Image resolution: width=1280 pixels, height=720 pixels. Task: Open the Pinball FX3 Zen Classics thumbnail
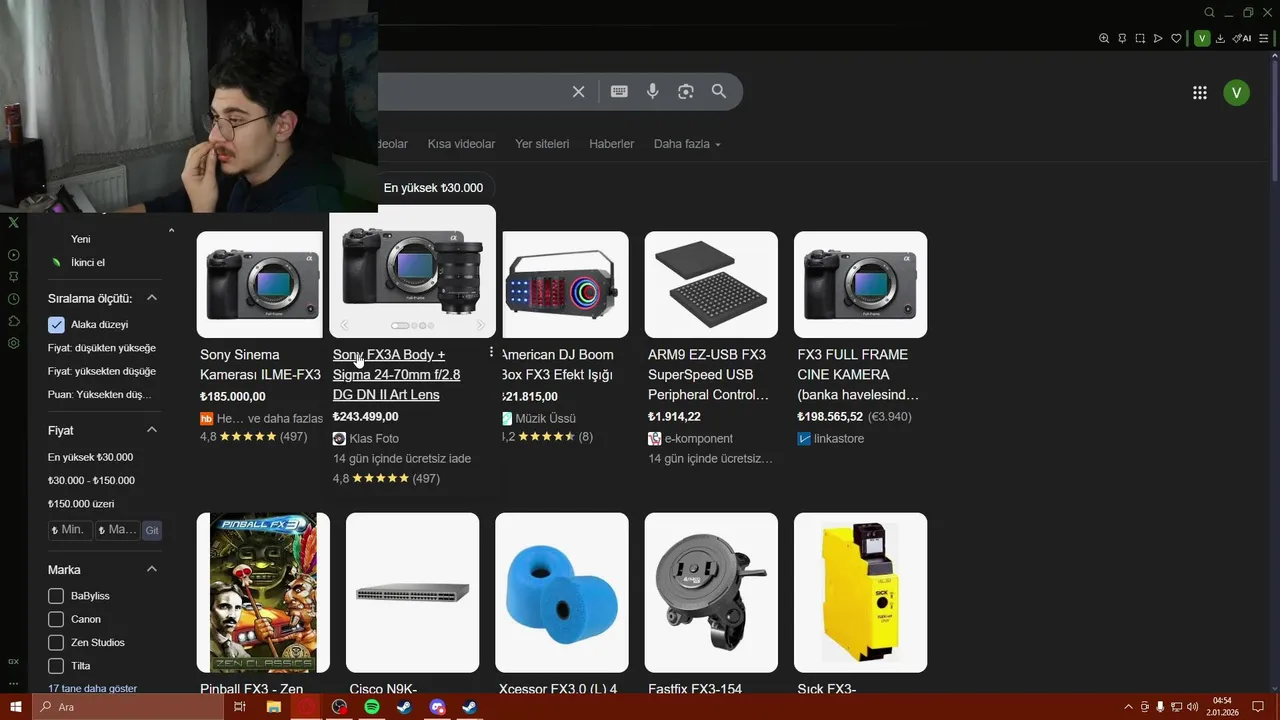263,592
